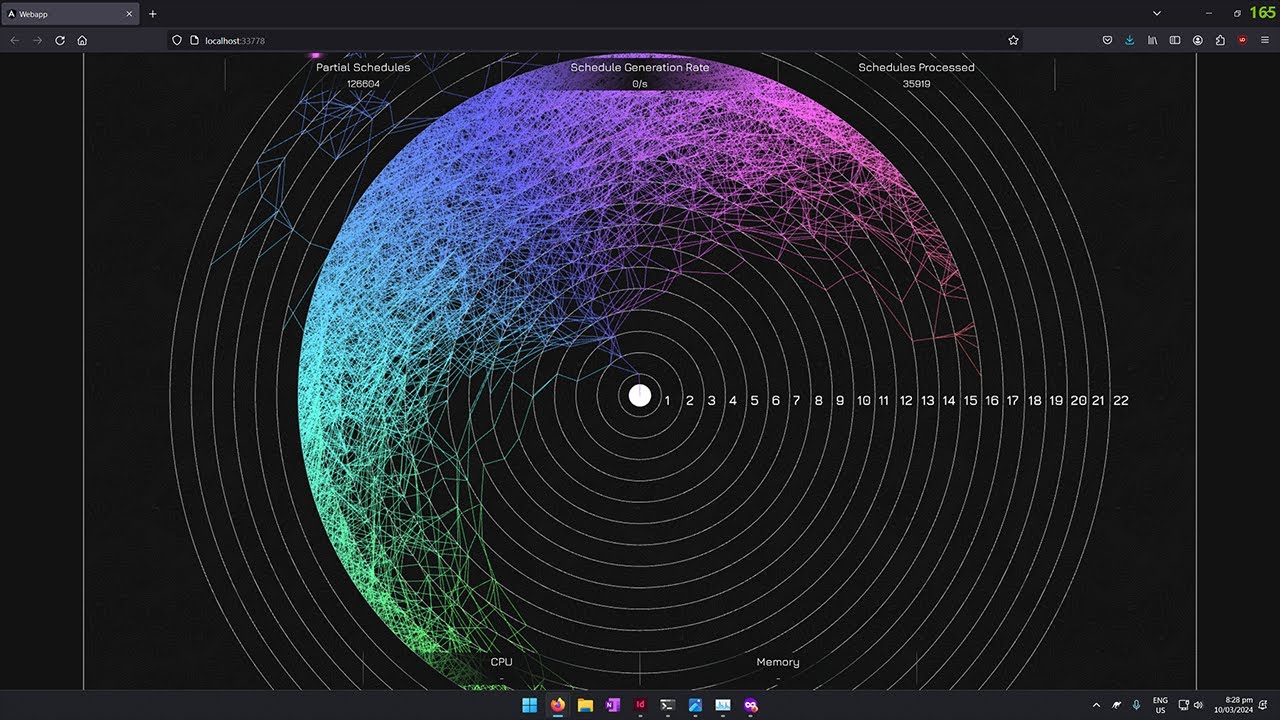The height and width of the screenshot is (720, 1280).
Task: Switch to Firefox in the taskbar
Action: coord(557,705)
